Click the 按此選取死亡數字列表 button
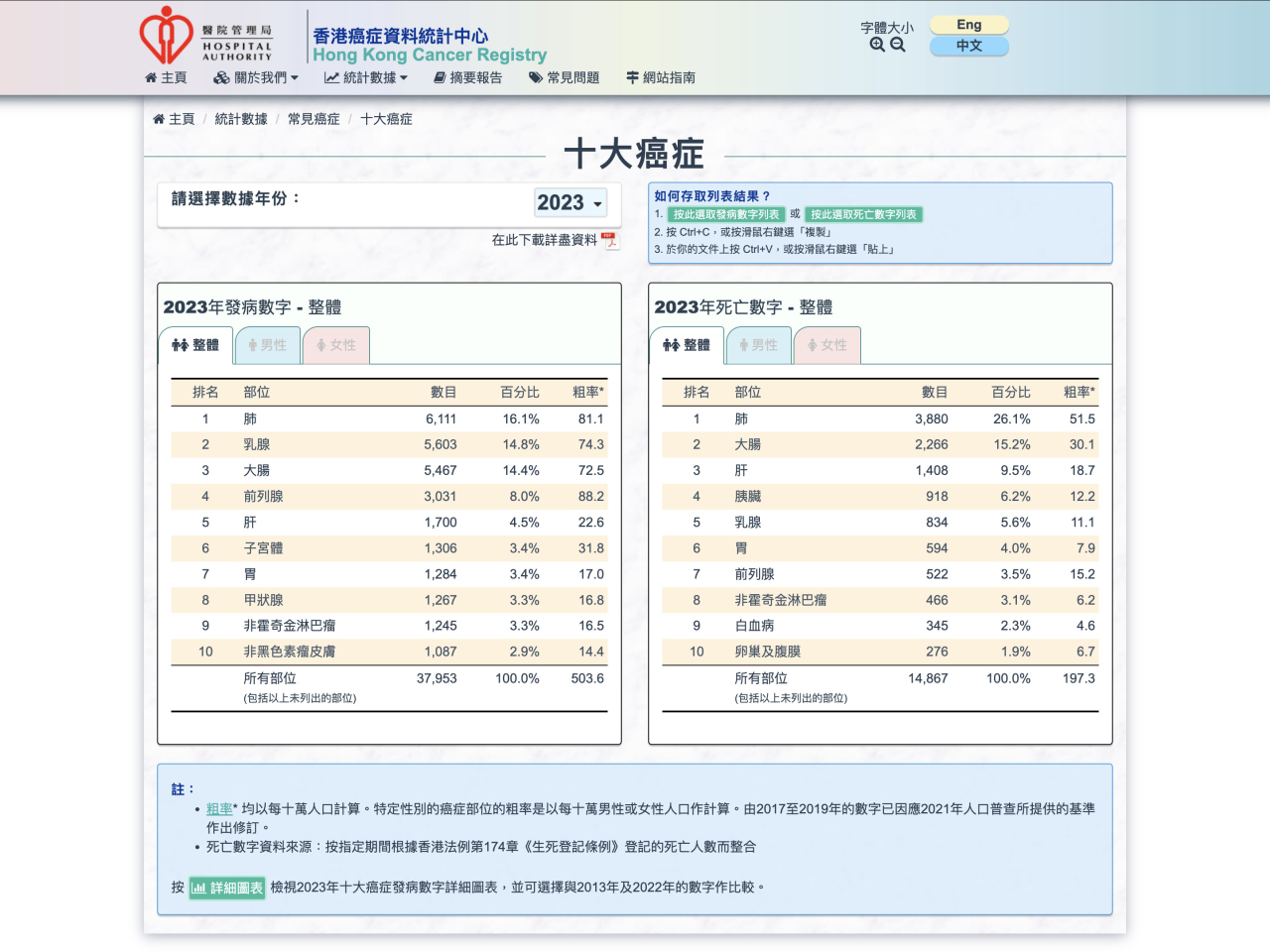 tap(862, 214)
